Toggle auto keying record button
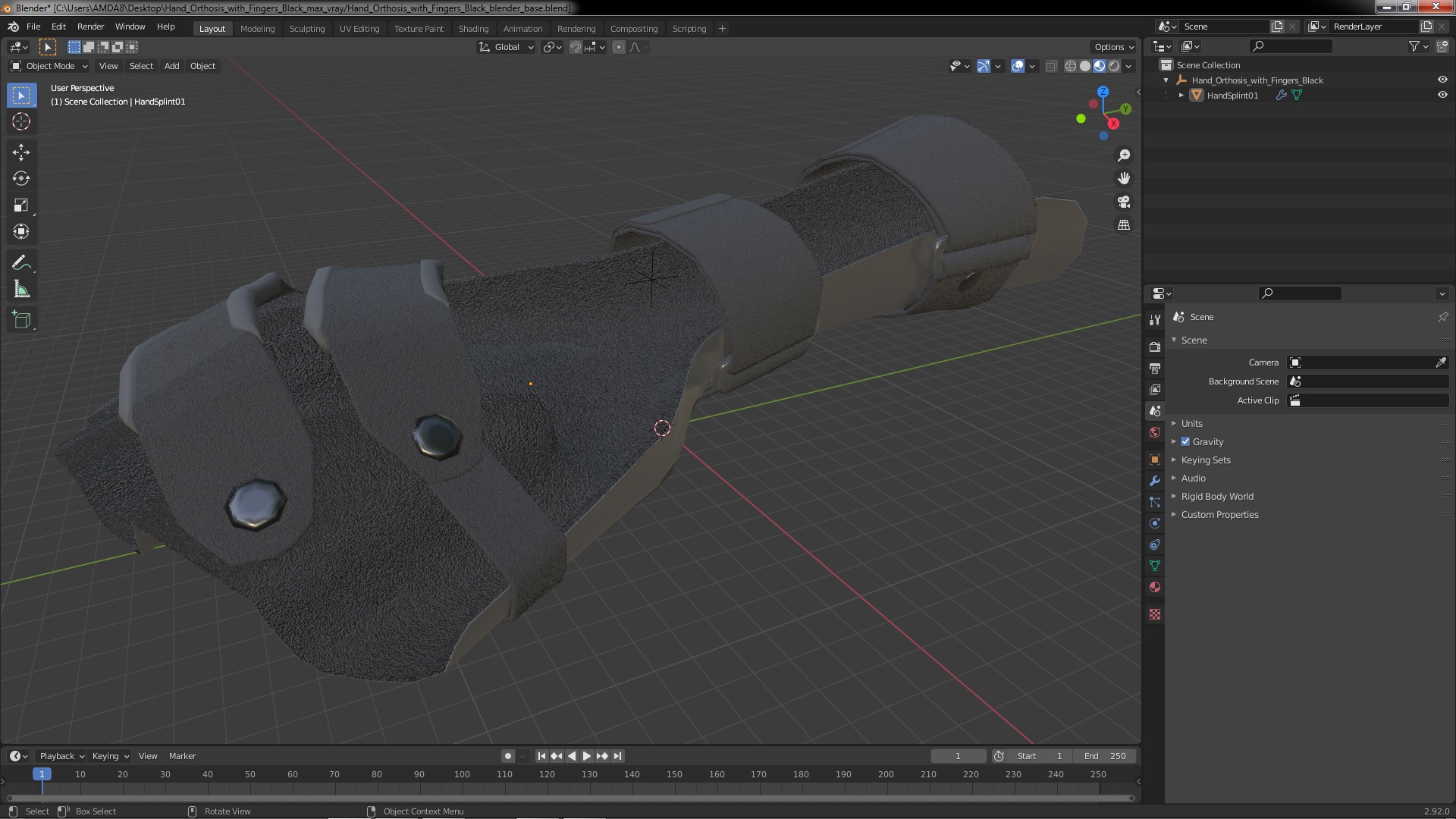Viewport: 1456px width, 819px height. (x=507, y=756)
